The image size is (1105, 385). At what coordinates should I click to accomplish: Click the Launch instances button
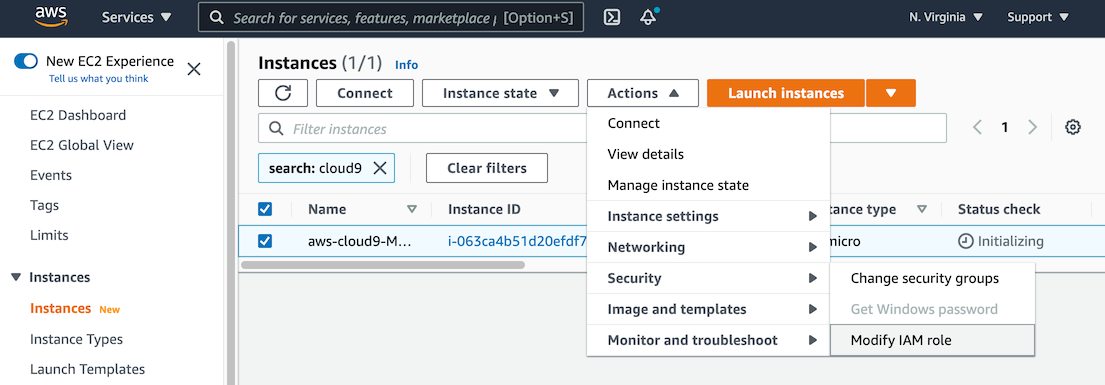tap(786, 93)
